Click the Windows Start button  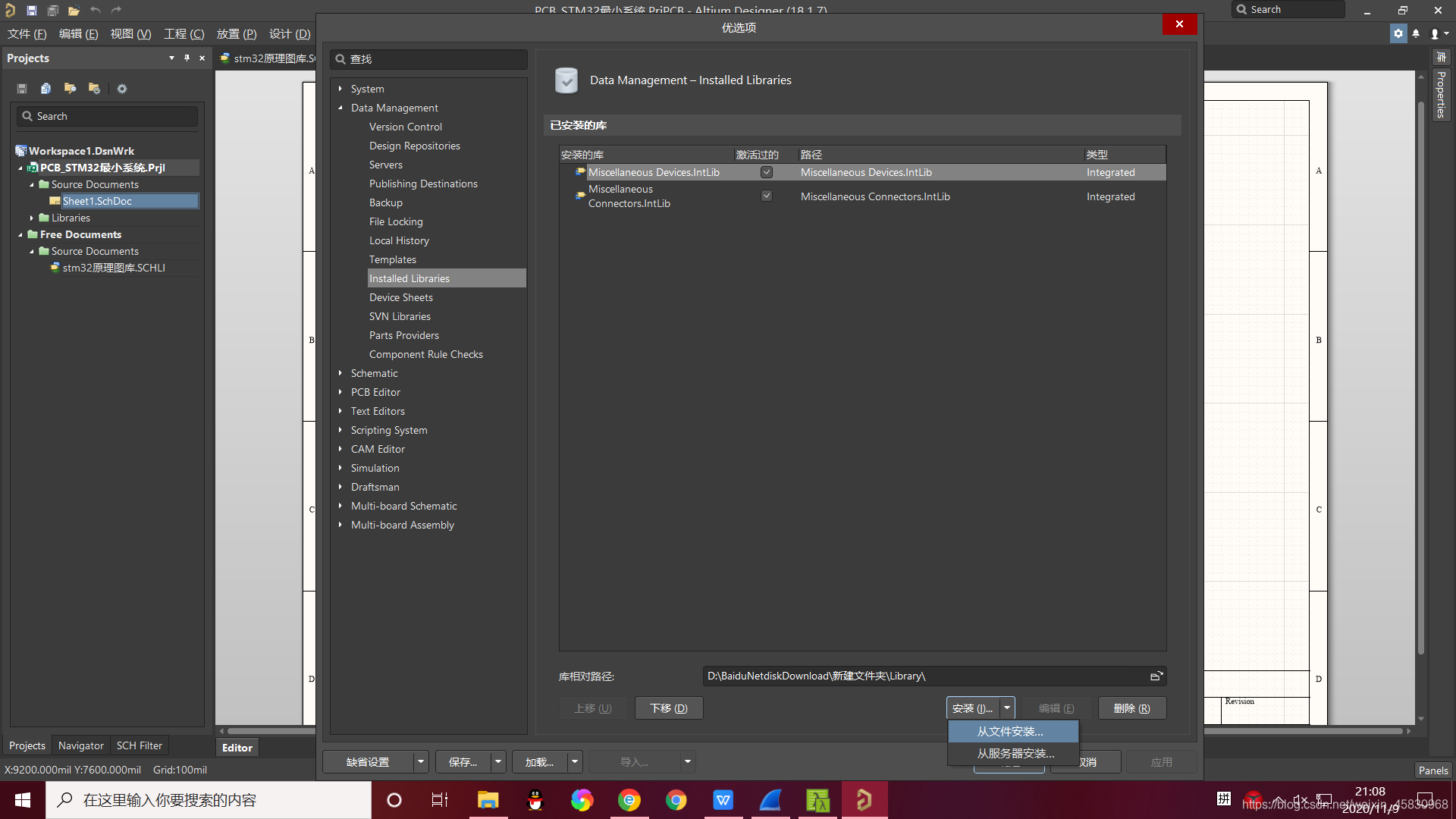point(23,800)
